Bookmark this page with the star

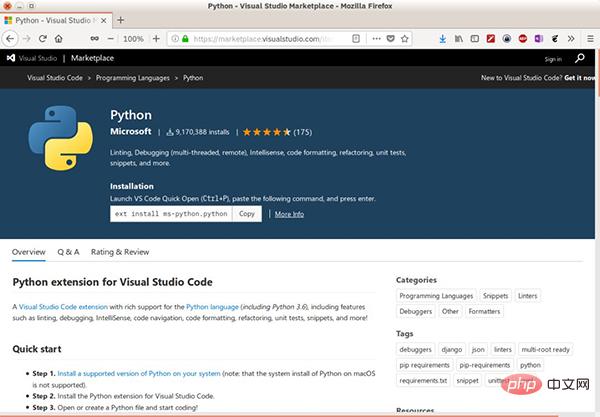[x=404, y=39]
